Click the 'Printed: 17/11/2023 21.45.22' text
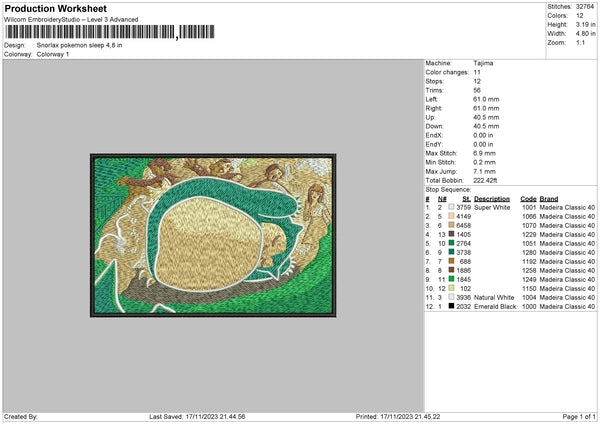600x424 pixels. [398, 417]
